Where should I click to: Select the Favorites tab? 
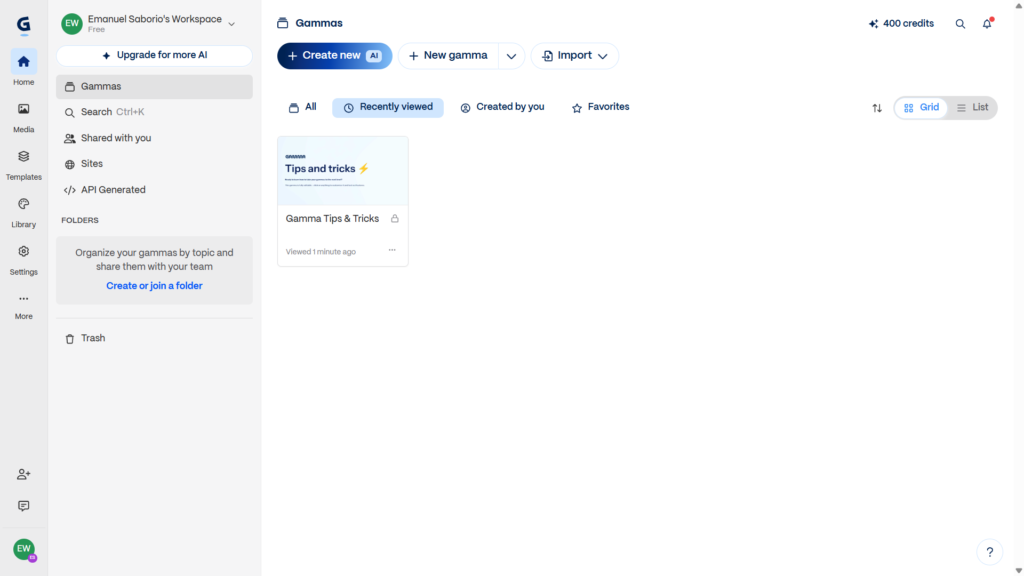600,107
